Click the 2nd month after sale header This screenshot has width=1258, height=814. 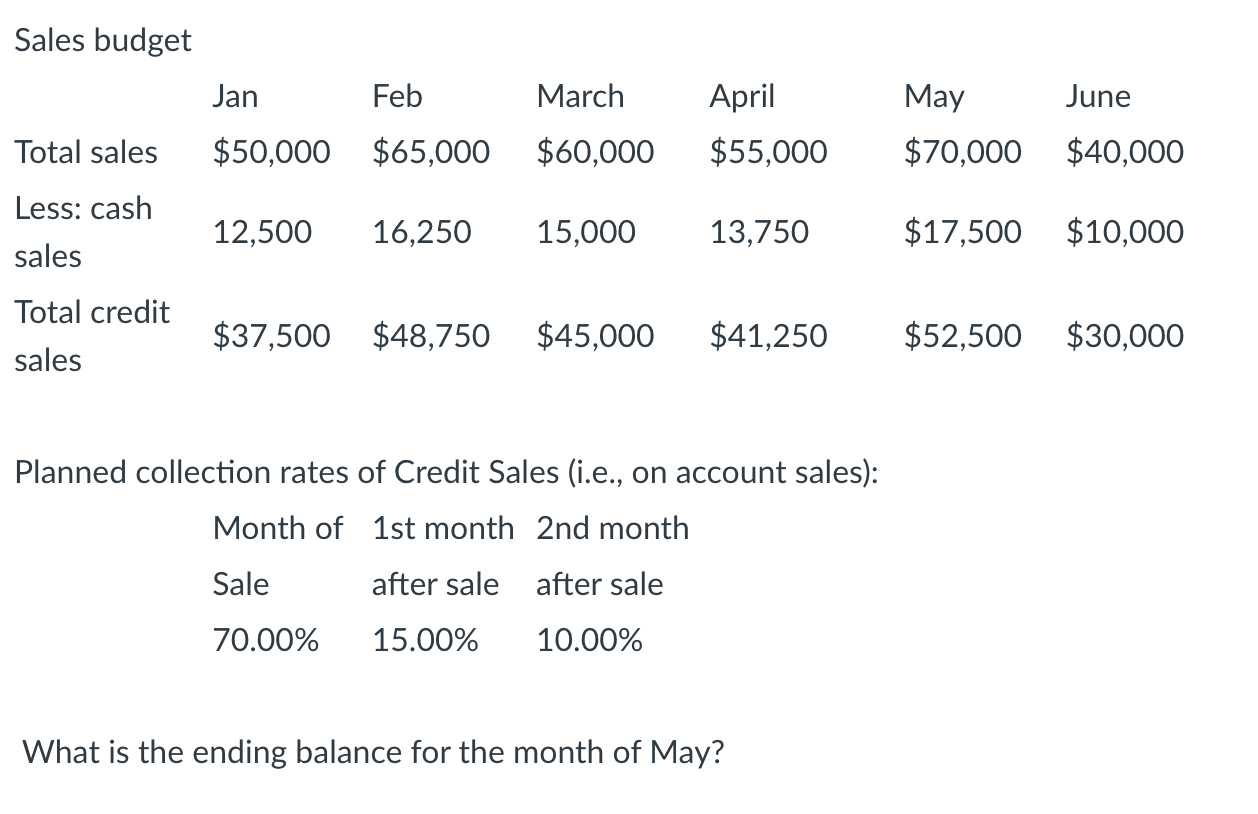(612, 556)
